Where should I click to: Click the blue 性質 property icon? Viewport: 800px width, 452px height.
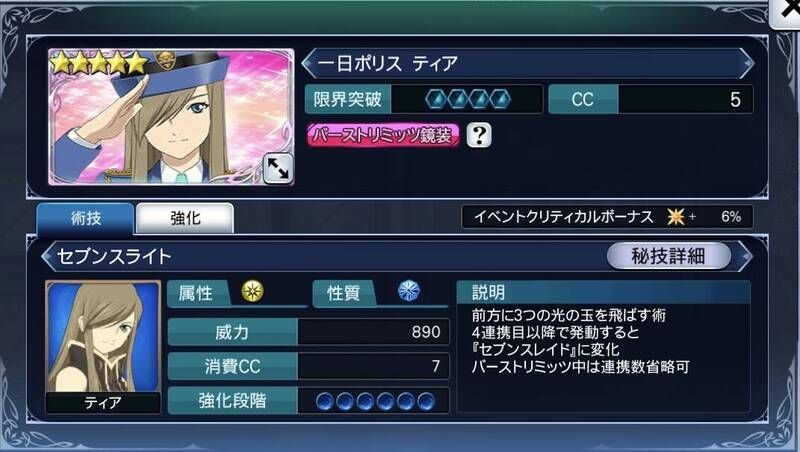coord(409,291)
